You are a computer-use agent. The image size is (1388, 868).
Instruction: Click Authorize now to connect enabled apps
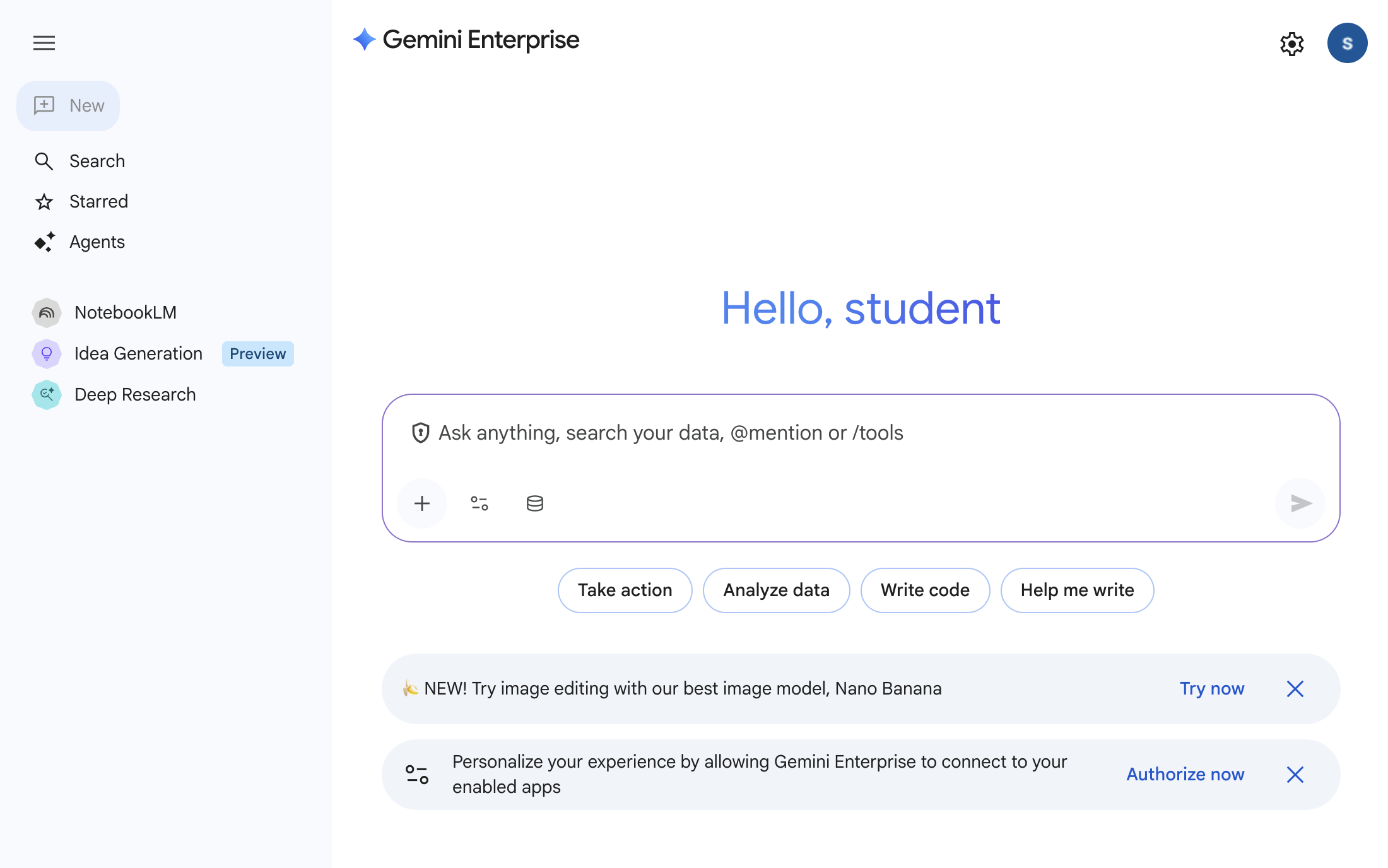click(1185, 774)
